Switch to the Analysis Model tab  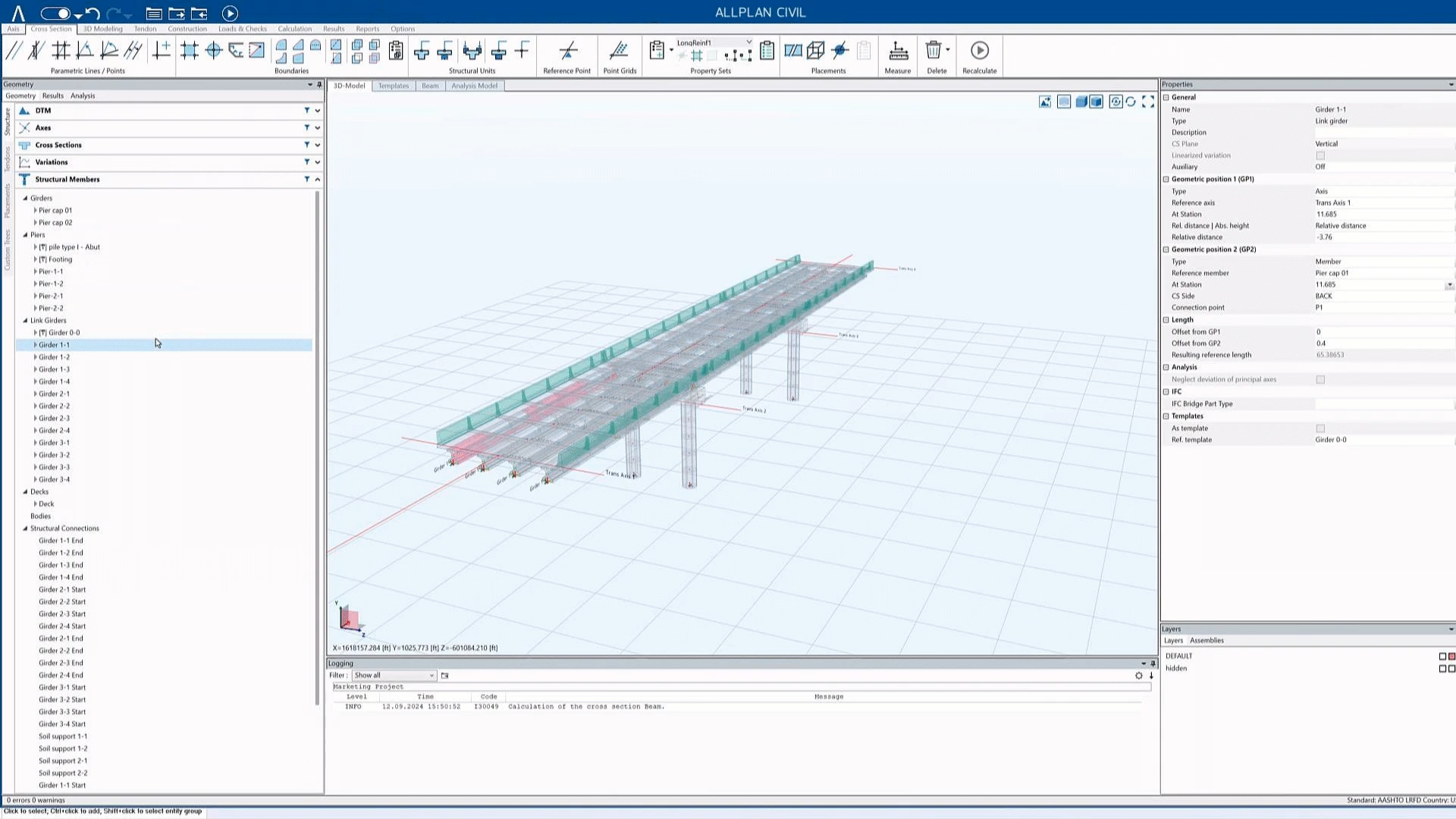click(x=474, y=86)
